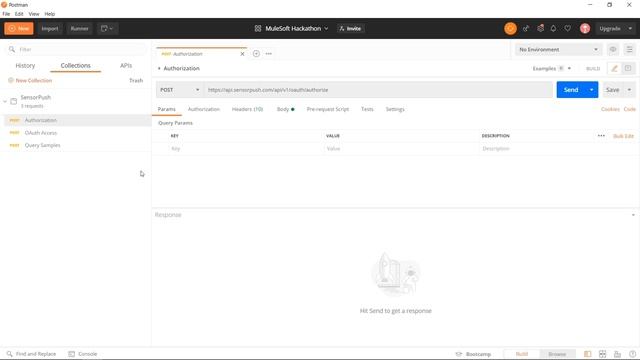Open the Body tab
The image size is (640, 360).
pyautogui.click(x=285, y=109)
